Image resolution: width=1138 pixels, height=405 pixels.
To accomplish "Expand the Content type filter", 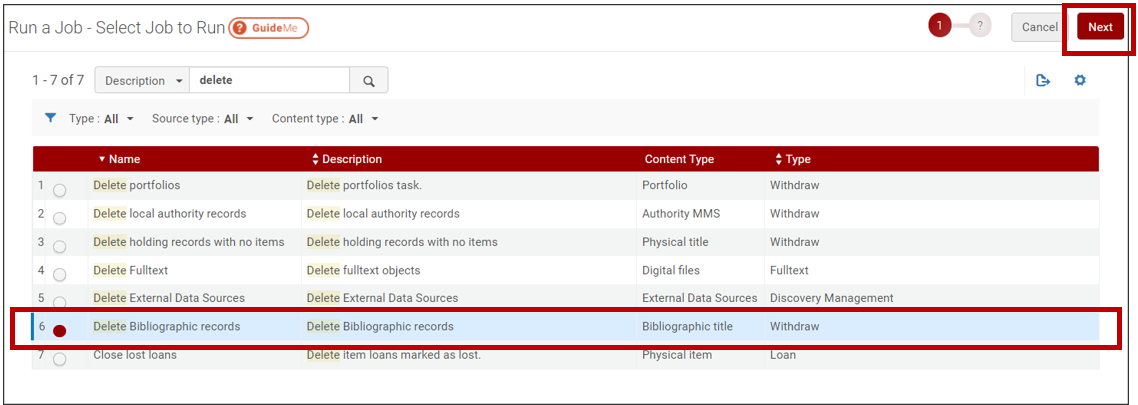I will pos(325,118).
